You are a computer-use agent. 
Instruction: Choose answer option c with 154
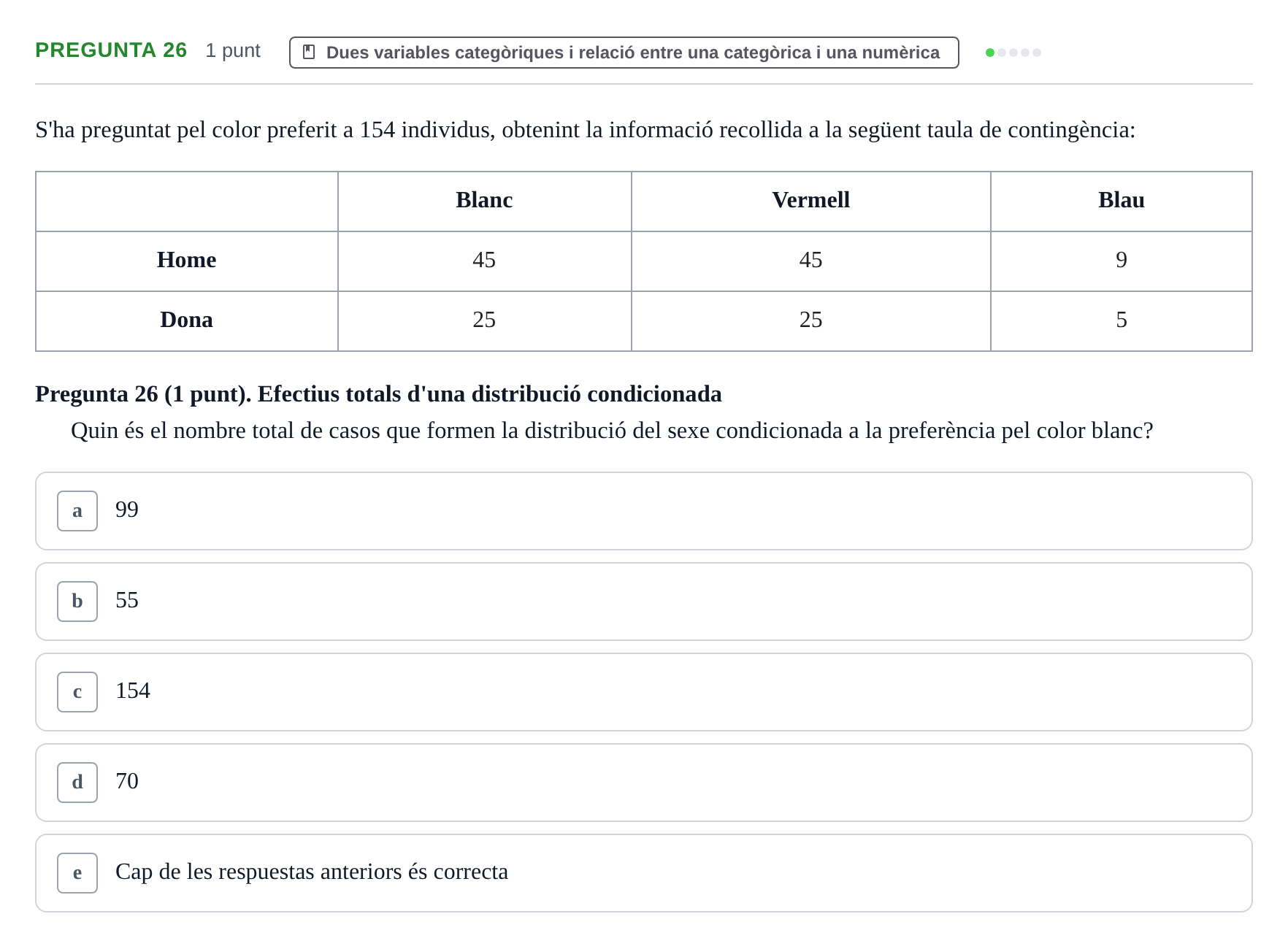[643, 692]
